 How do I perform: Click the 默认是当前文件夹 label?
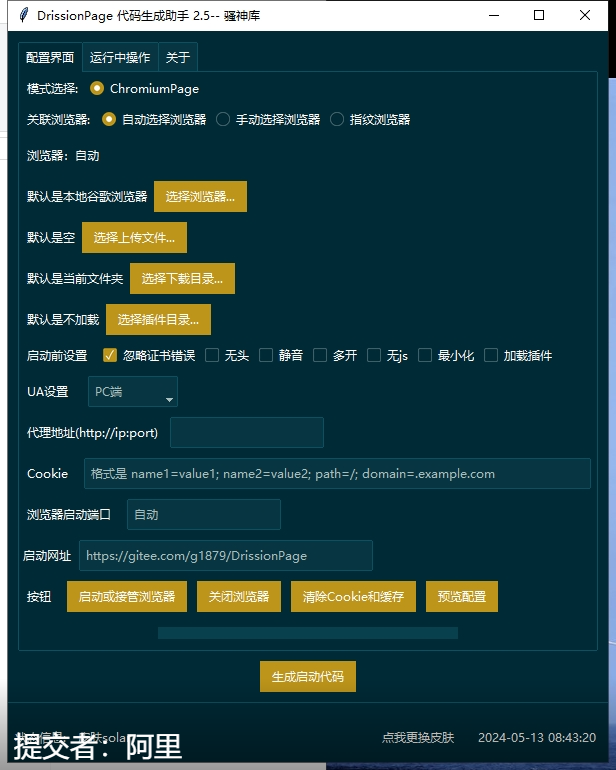click(x=75, y=278)
